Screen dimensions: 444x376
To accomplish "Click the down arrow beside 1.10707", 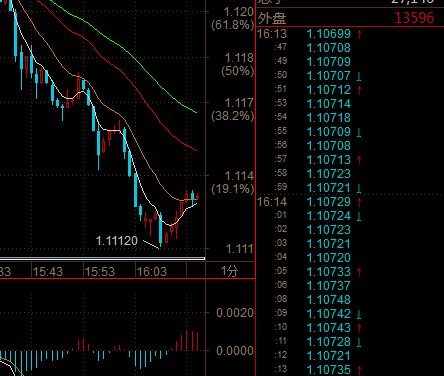I will coord(359,76).
